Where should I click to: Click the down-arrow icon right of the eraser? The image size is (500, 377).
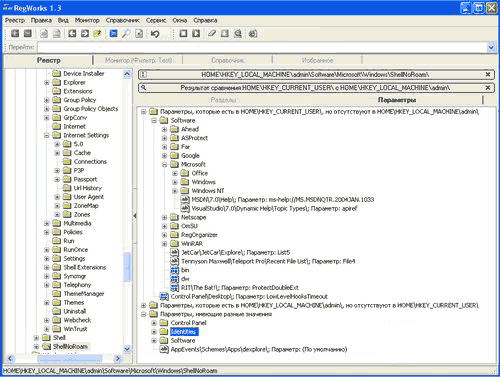tap(225, 33)
